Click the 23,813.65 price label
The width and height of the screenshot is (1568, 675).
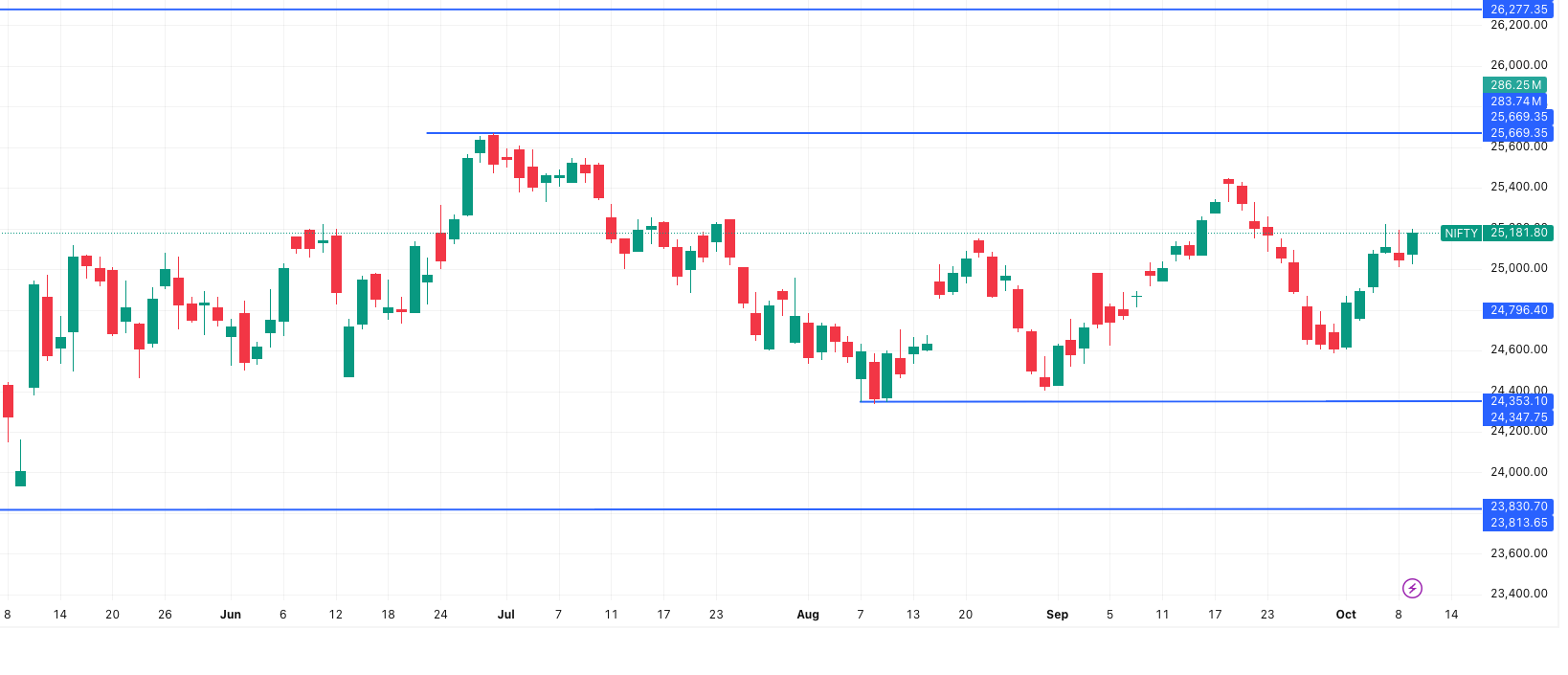click(x=1518, y=523)
